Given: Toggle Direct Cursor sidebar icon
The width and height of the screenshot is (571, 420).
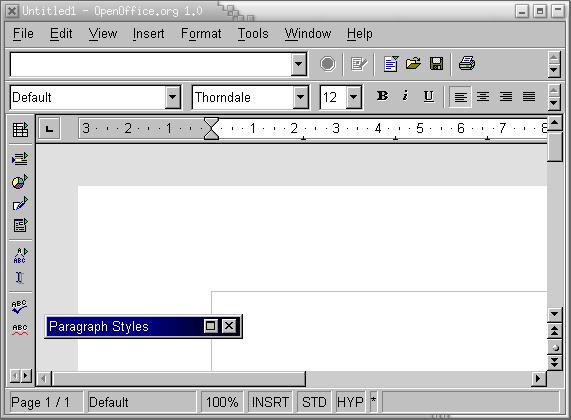Looking at the screenshot, I should tap(19, 278).
